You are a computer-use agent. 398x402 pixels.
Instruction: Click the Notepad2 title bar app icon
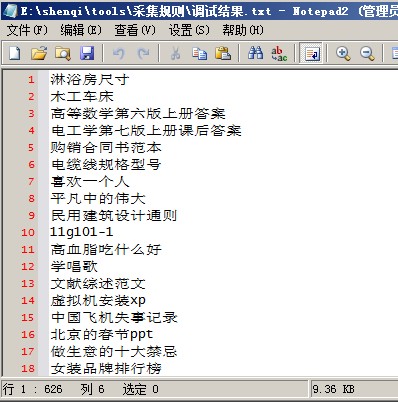point(10,11)
